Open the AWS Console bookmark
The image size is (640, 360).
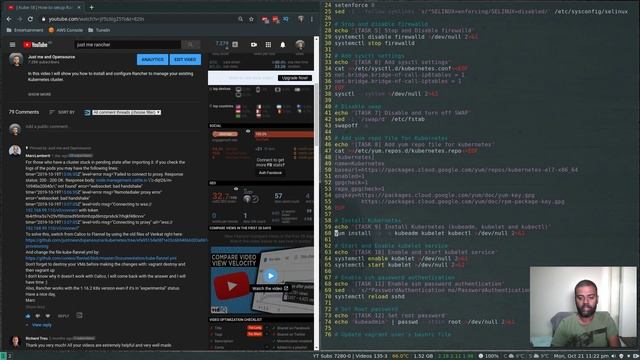tap(66, 30)
